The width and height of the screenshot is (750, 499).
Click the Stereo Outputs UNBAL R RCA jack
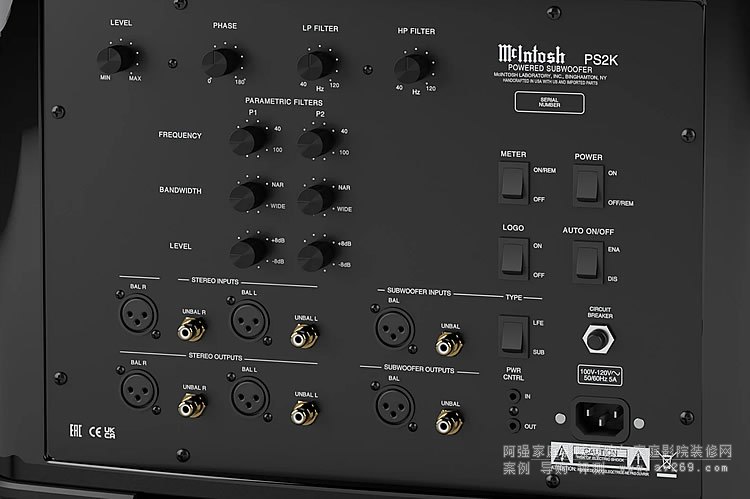click(184, 406)
